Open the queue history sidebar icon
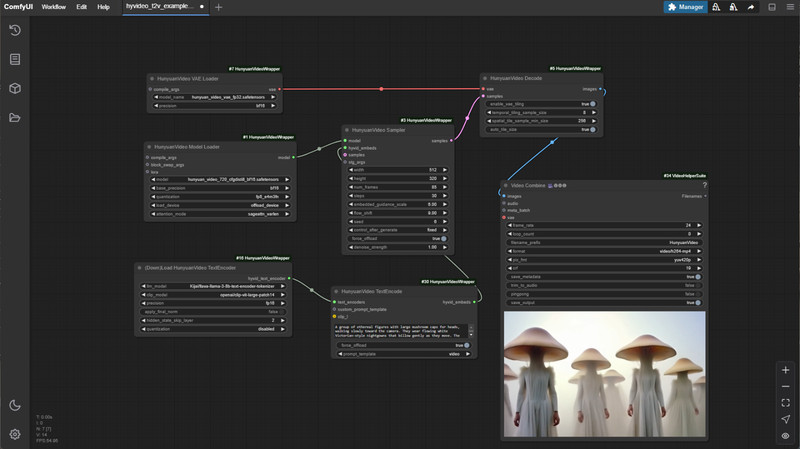The width and height of the screenshot is (800, 449). pyautogui.click(x=15, y=30)
